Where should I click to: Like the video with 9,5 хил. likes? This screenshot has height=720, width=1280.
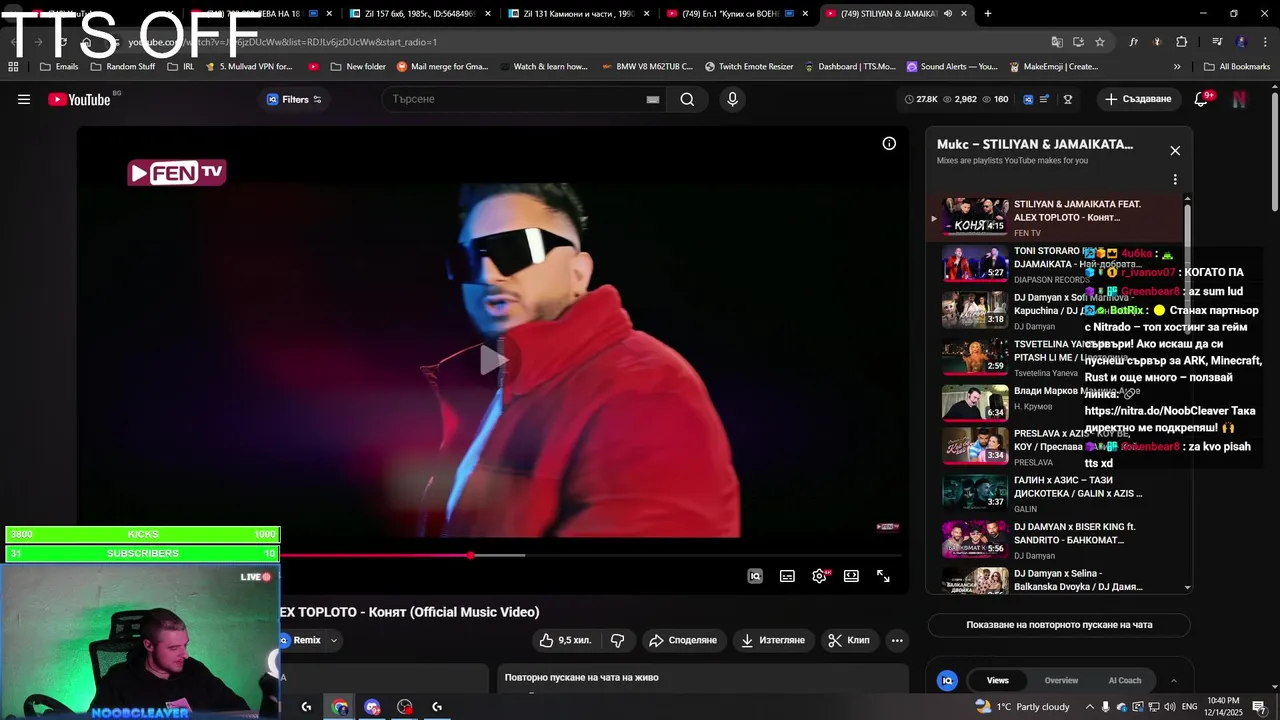point(566,640)
